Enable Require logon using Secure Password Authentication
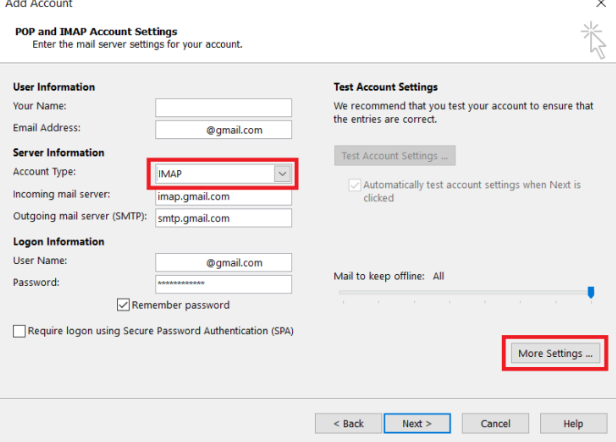The image size is (616, 442). click(x=19, y=331)
